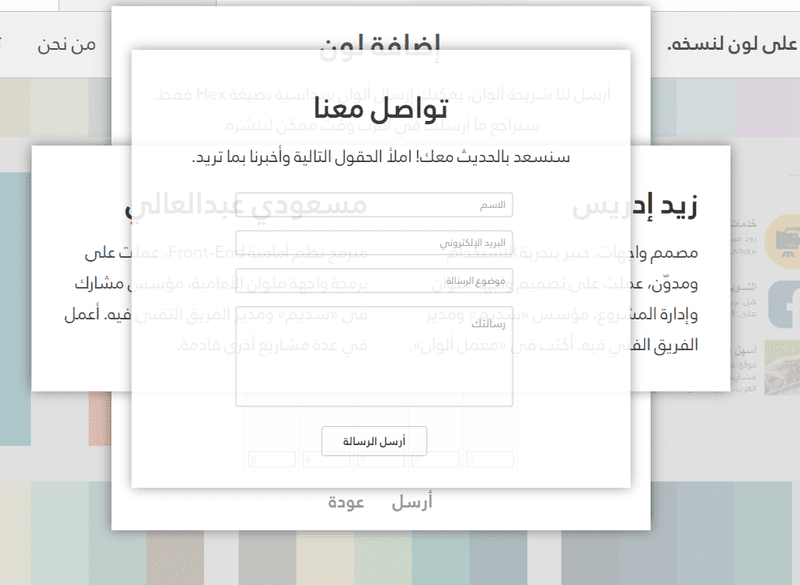Screen dimensions: 800x585
Task: Choose the brownish swatch in bottom row
Action: point(175,557)
